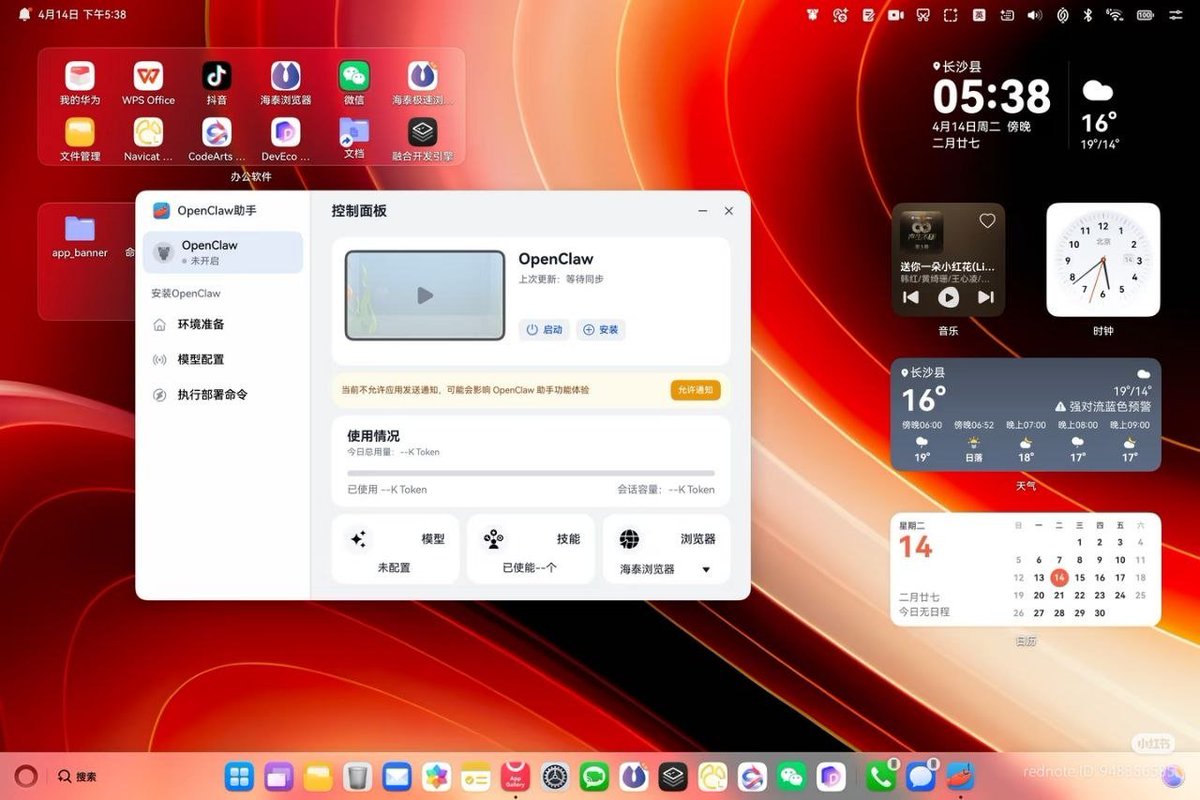Image resolution: width=1200 pixels, height=800 pixels.
Task: Open the Mail app in the dock
Action: [397, 776]
